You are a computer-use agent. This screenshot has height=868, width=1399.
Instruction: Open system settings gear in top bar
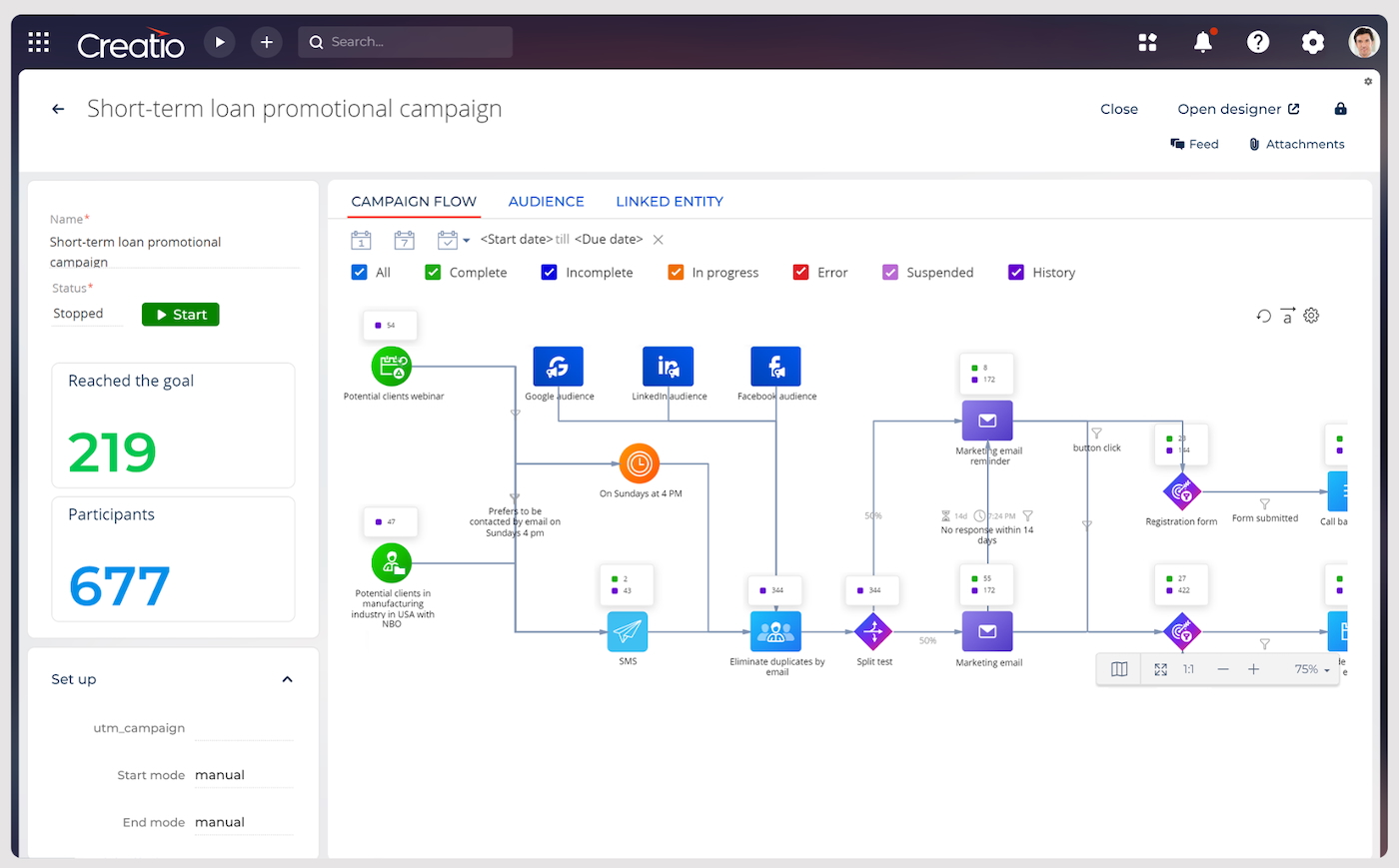[1313, 42]
